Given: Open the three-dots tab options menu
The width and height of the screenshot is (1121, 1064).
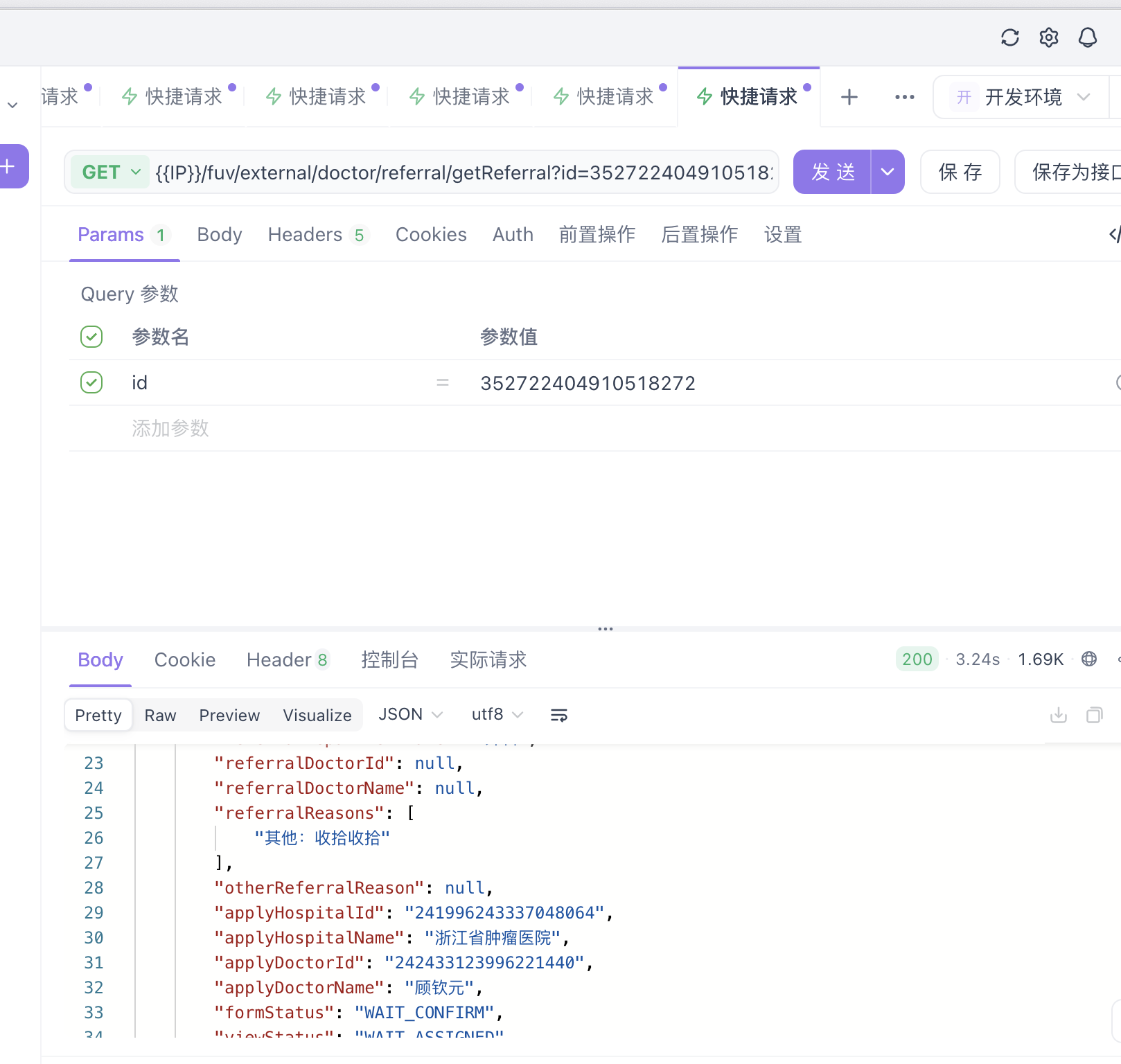Looking at the screenshot, I should (905, 97).
